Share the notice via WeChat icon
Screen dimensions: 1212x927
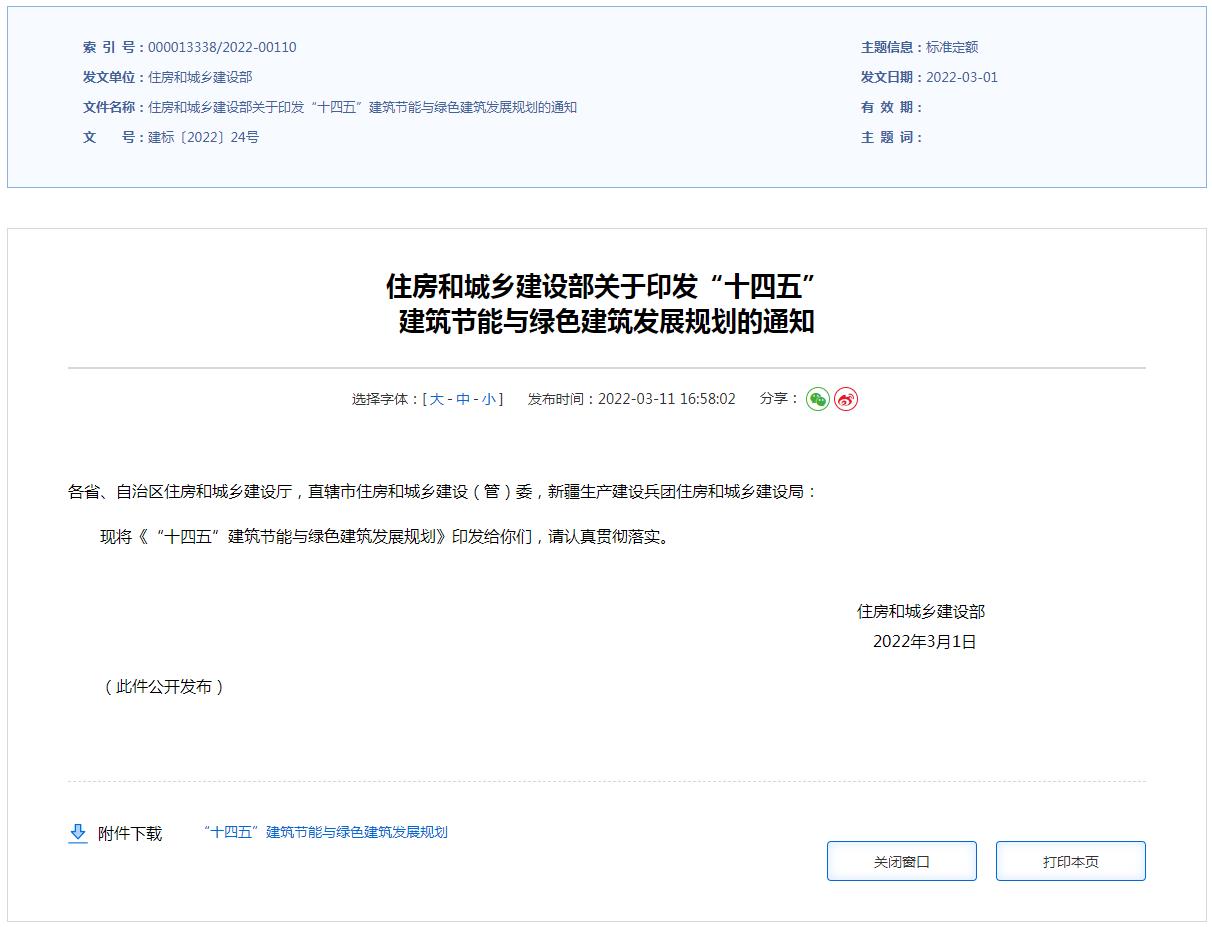pos(817,399)
